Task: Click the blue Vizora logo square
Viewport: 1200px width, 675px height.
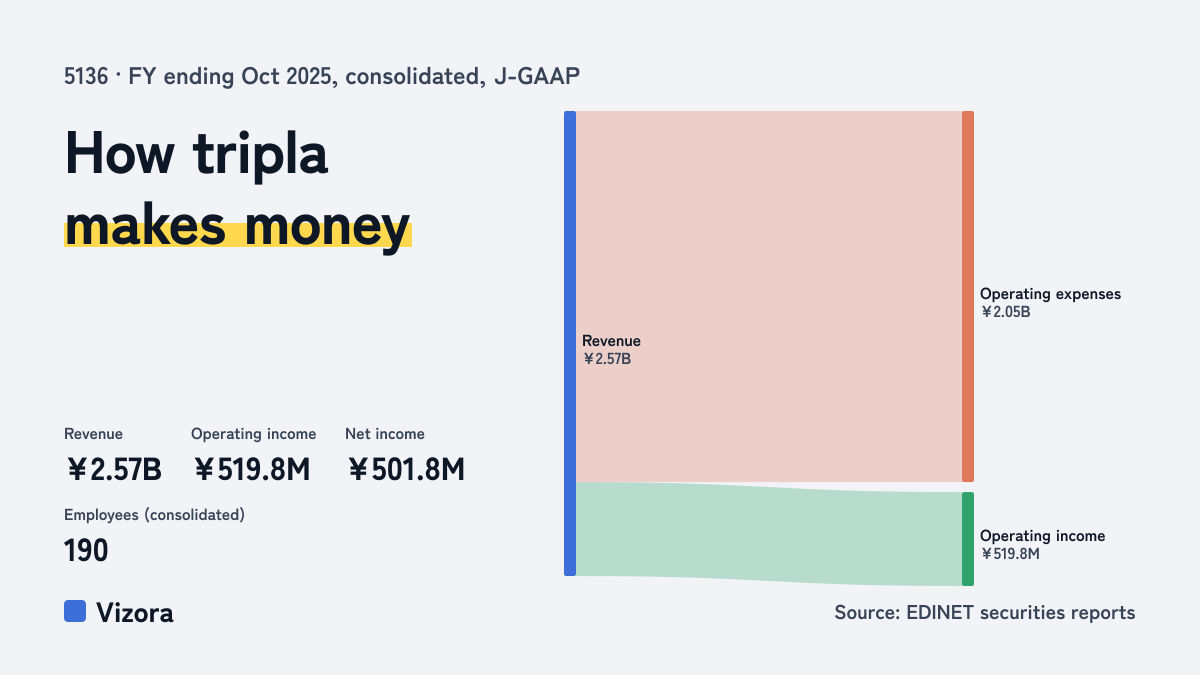Action: point(75,611)
